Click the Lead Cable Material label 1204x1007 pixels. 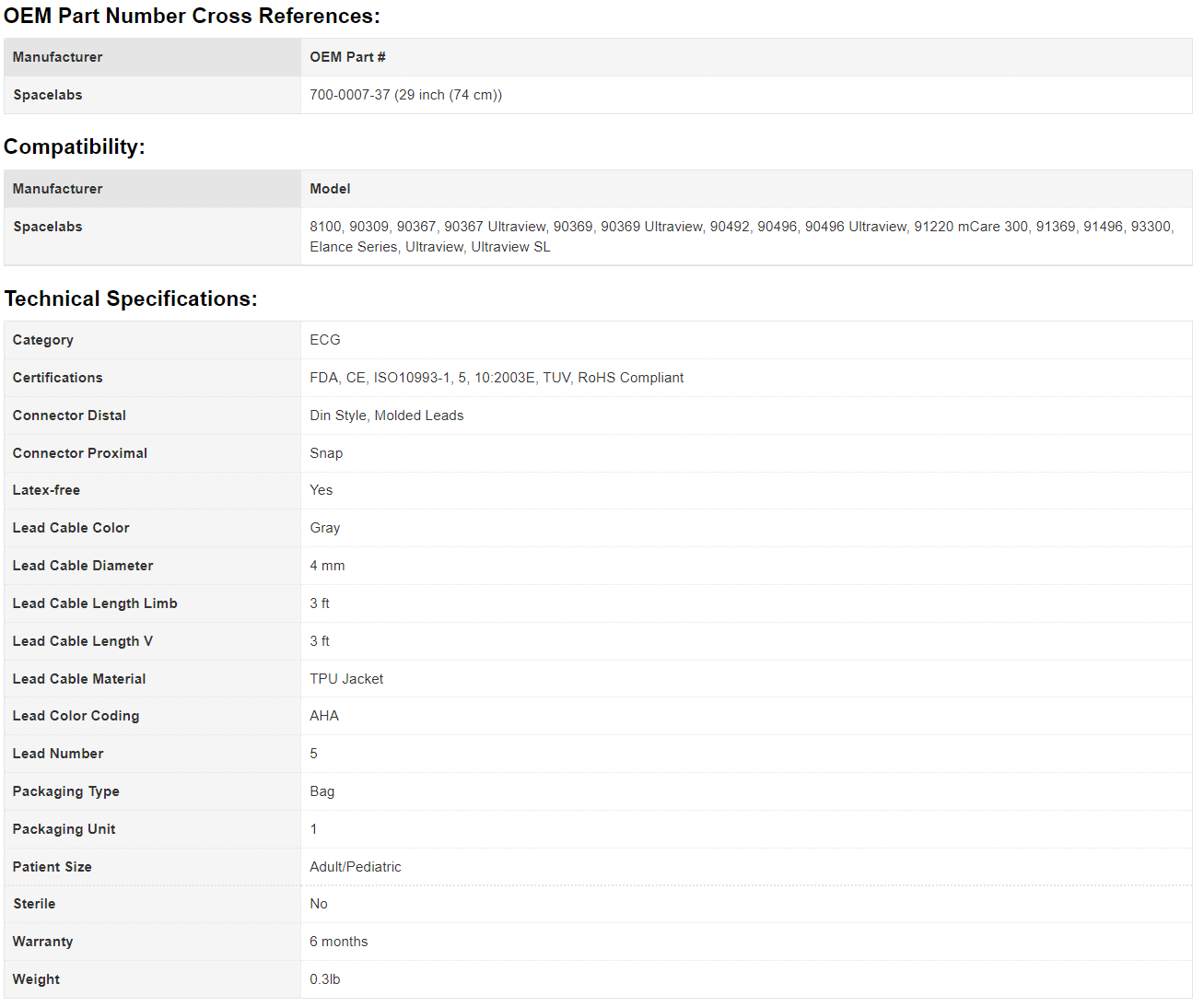point(79,679)
